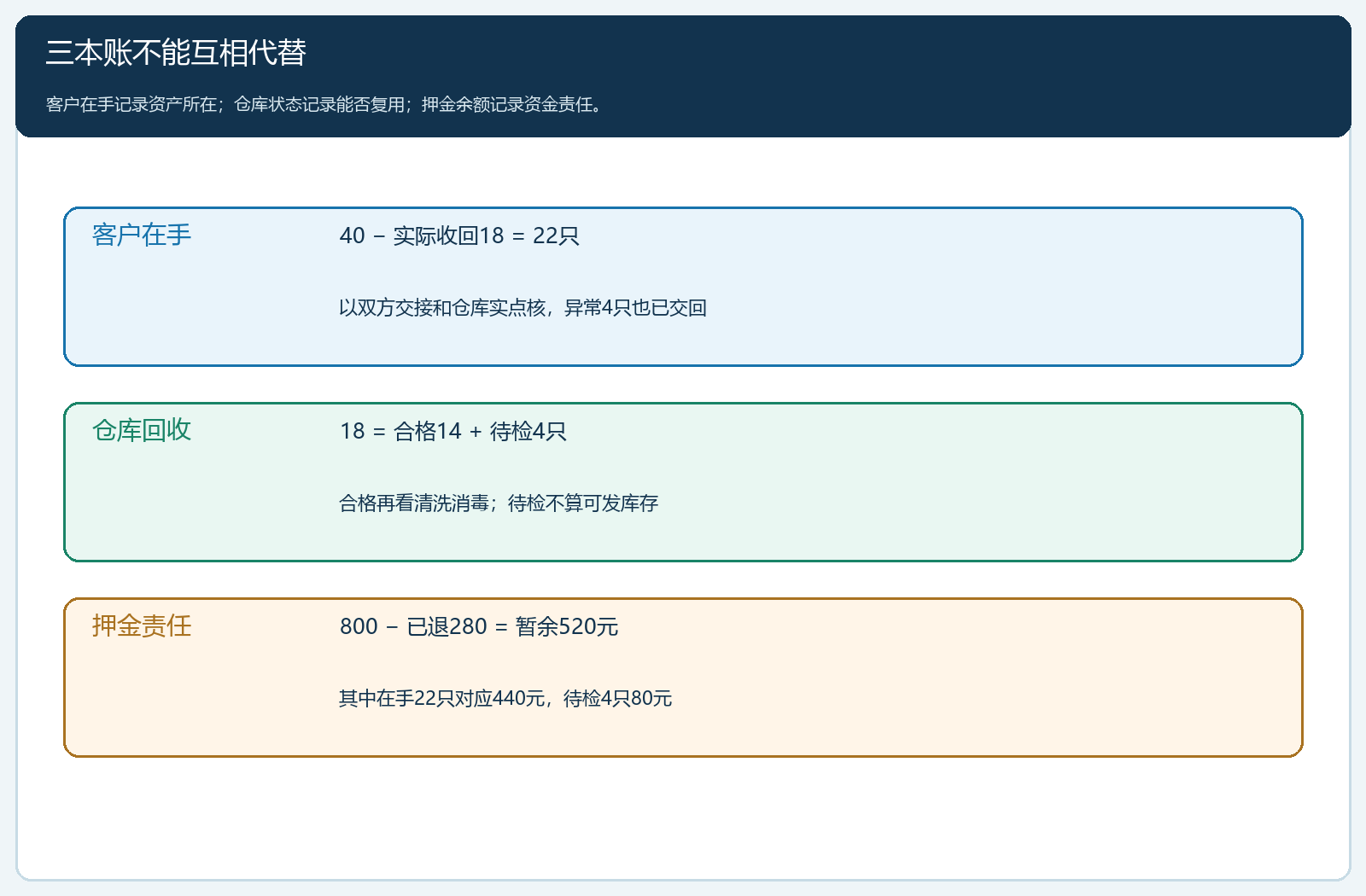Click the subtitle starting with 客户在手记录资产所在
The width and height of the screenshot is (1366, 896).
(327, 104)
